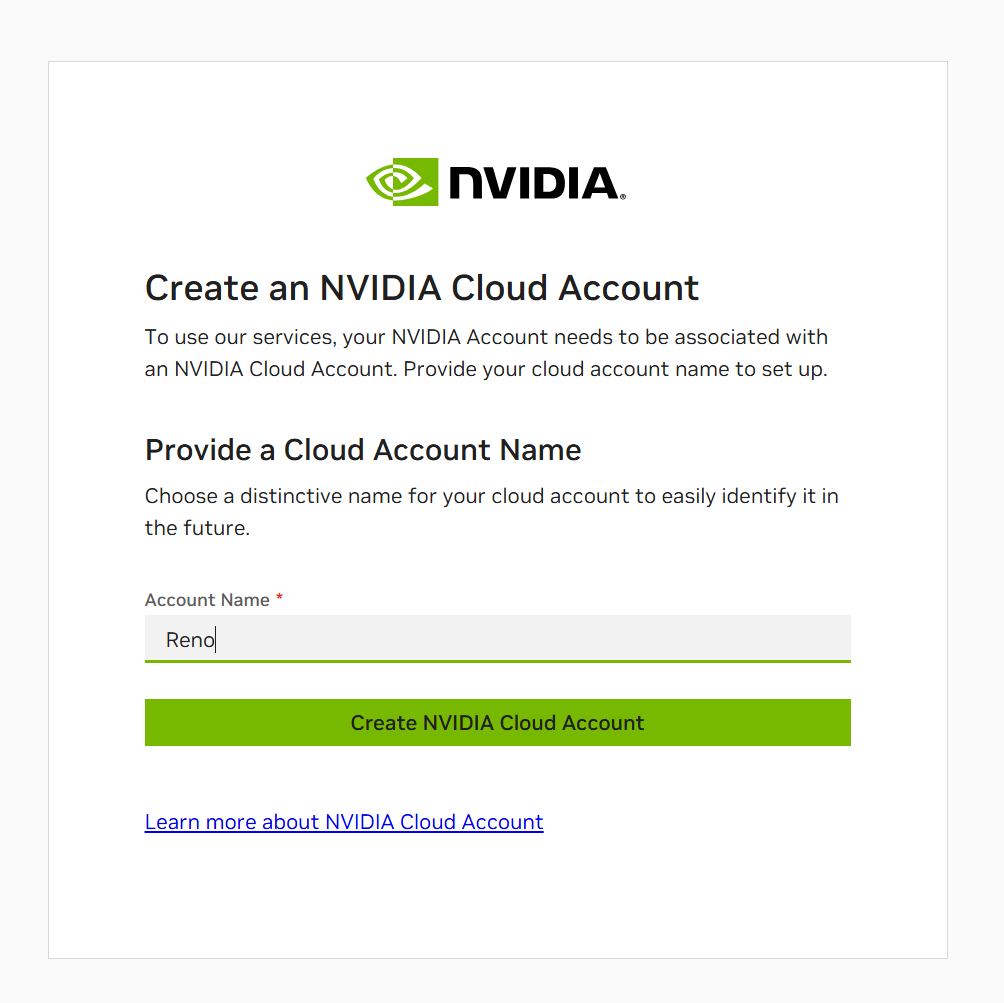Viewport: 1004px width, 1003px height.
Task: Click the Create NVIDIA Cloud Account button
Action: coord(498,722)
